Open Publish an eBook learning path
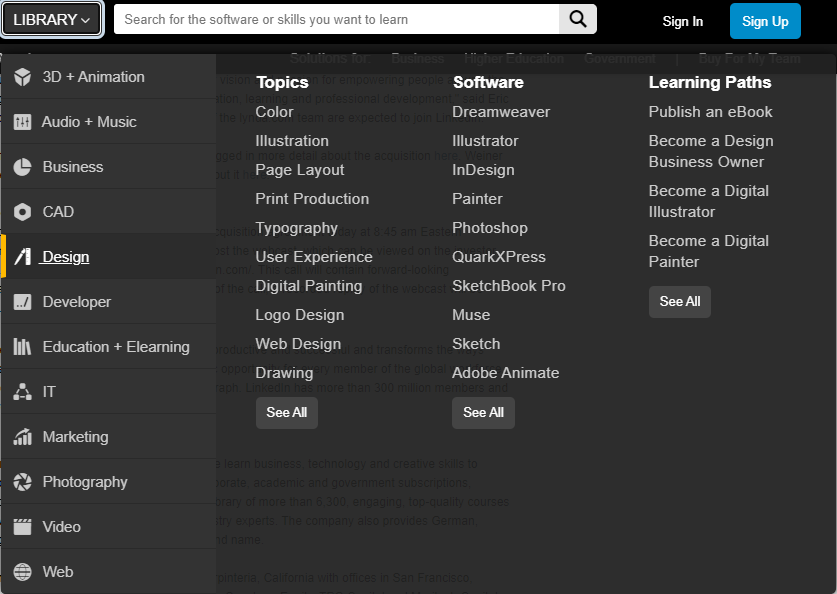Screen dimensions: 837x594 point(710,112)
